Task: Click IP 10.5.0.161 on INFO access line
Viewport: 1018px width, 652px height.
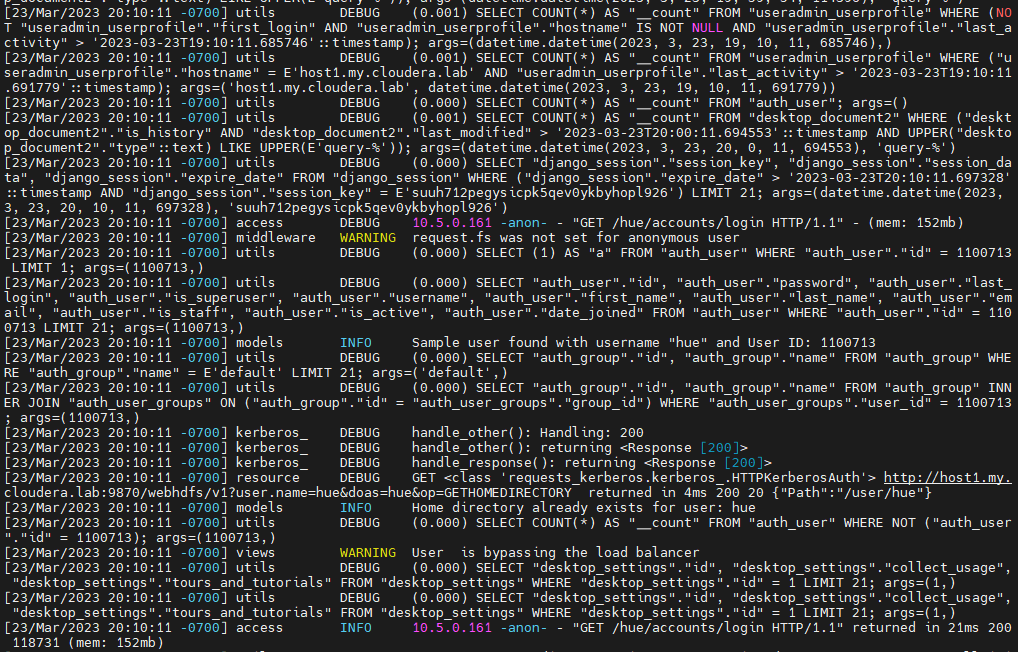Action: (452, 628)
